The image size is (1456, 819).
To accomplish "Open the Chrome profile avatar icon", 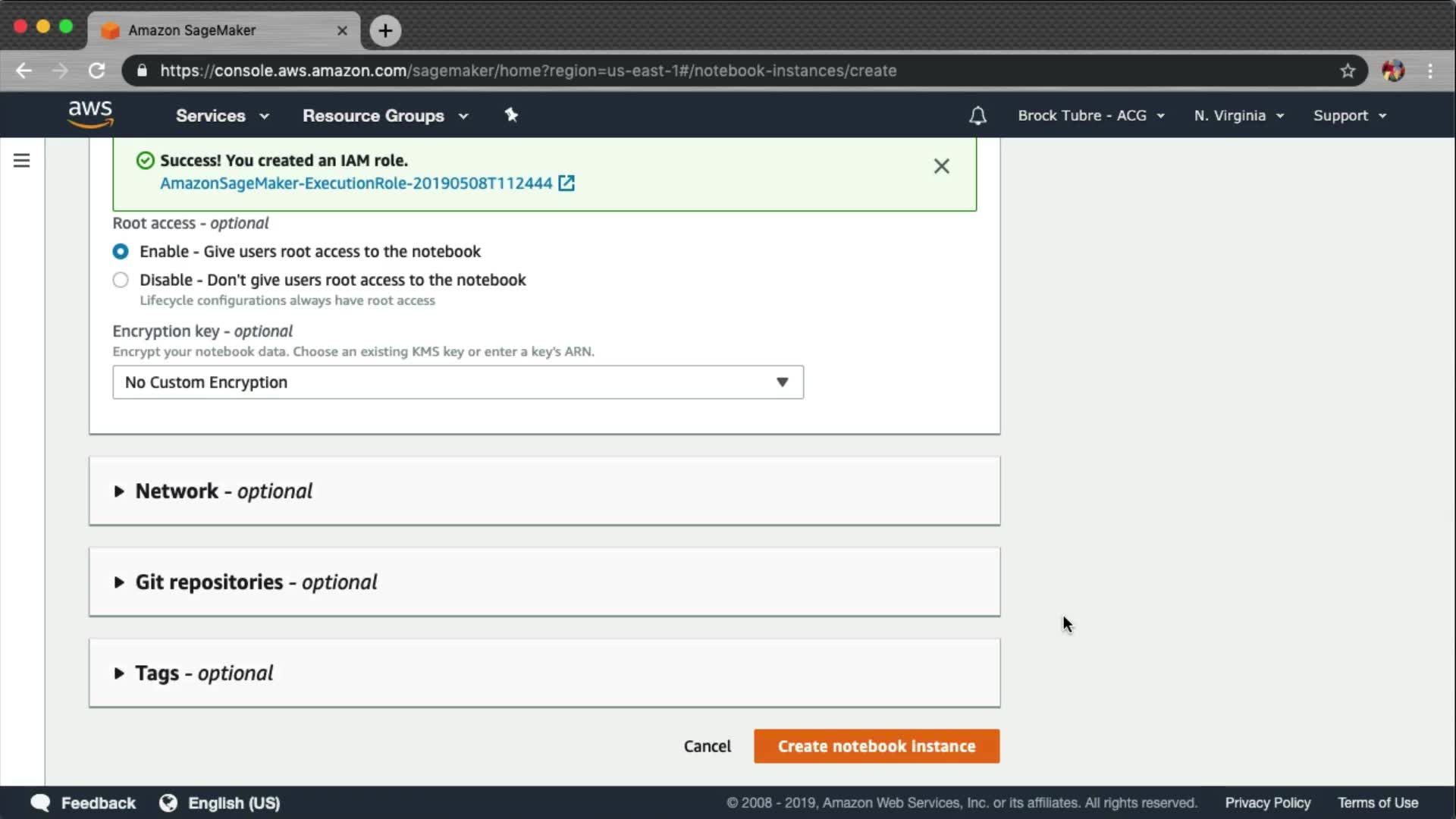I will coord(1392,71).
